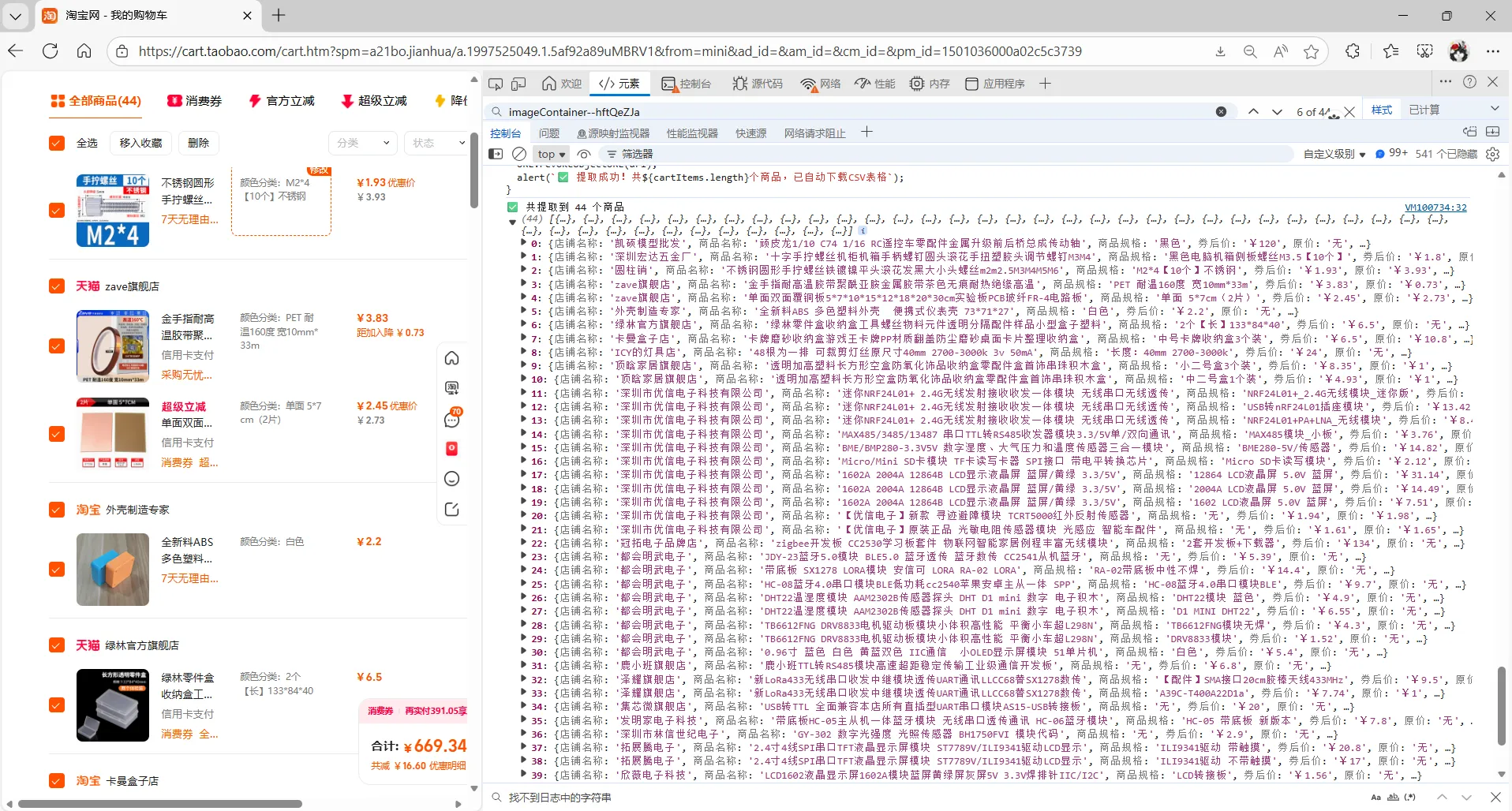The image size is (1512, 811).
Task: Show or hide the console sidebar
Action: click(x=496, y=154)
